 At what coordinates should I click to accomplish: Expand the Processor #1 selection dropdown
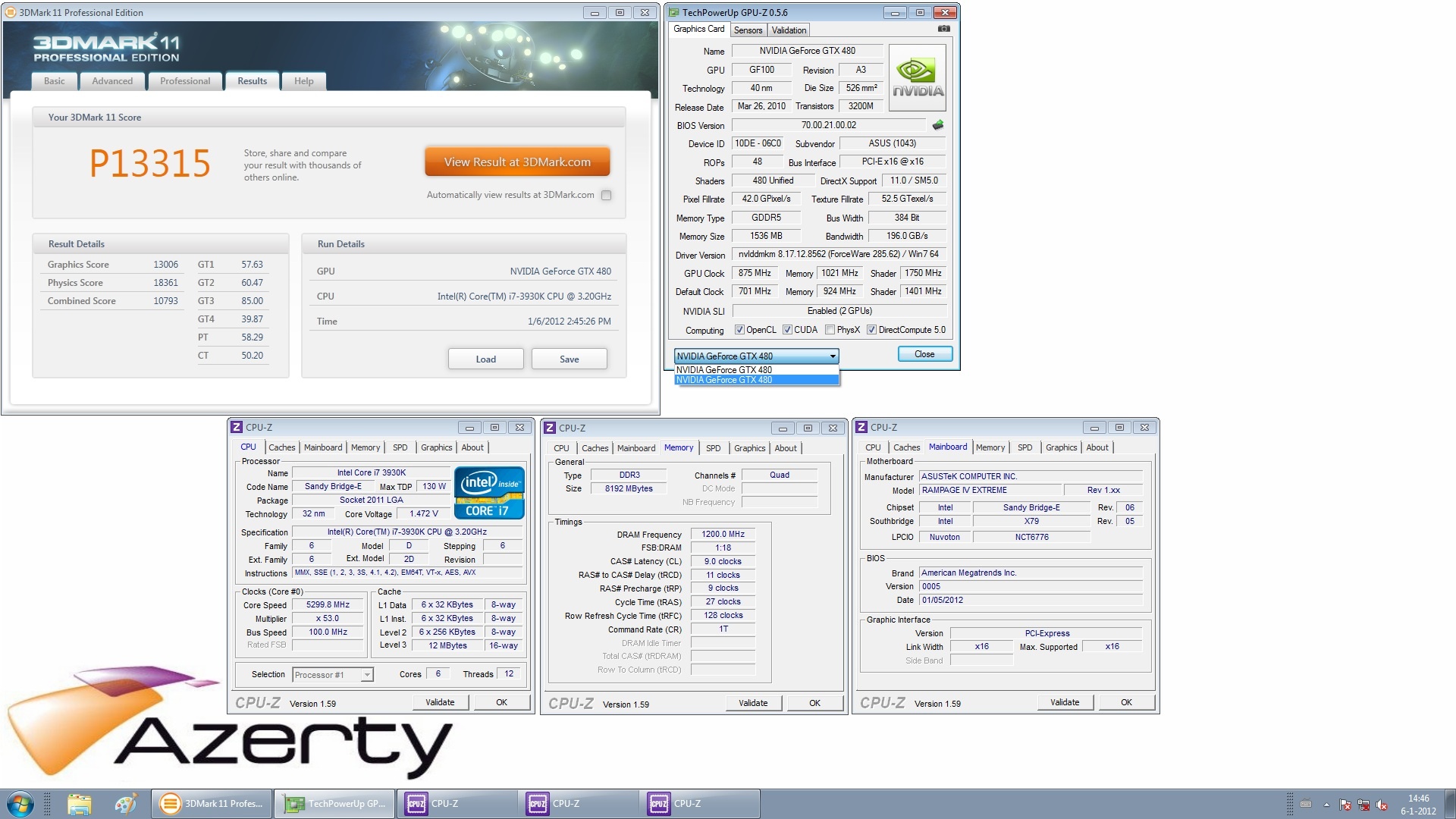coord(367,675)
